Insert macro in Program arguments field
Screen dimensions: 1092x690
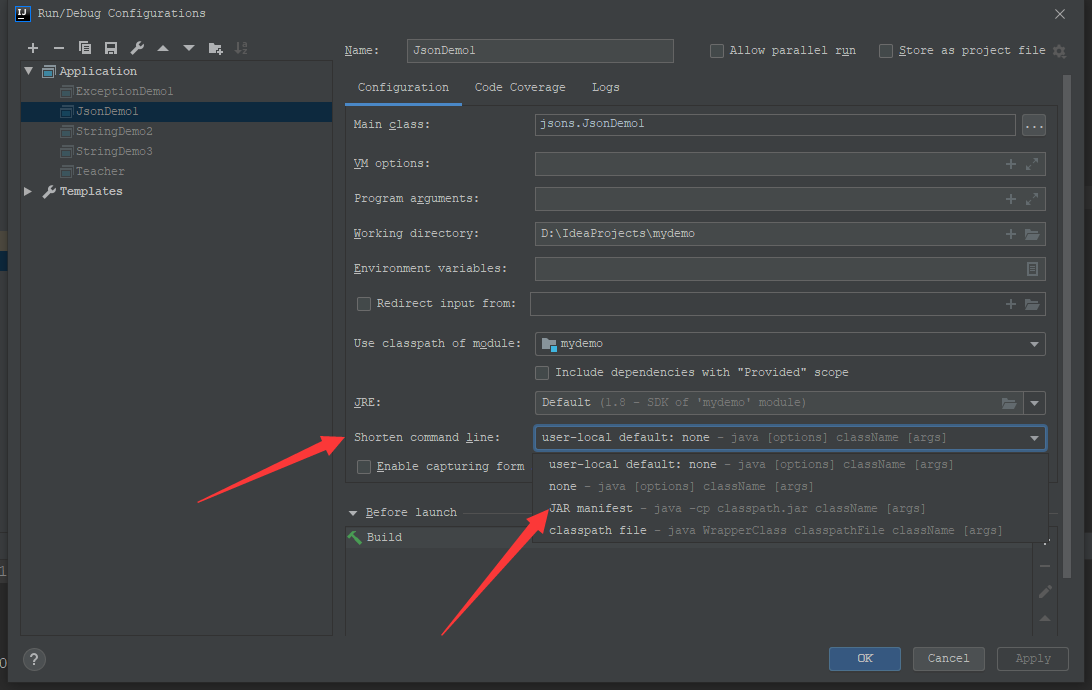(x=1011, y=198)
